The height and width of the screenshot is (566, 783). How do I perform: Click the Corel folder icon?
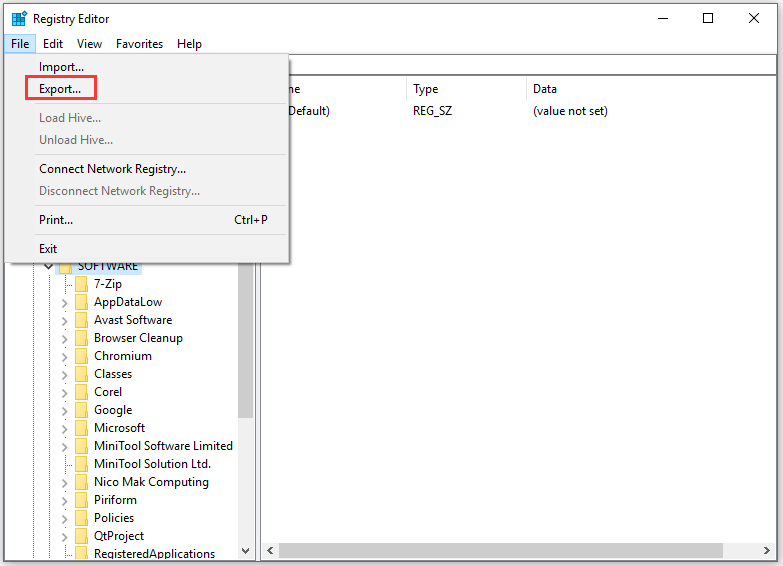[81, 392]
